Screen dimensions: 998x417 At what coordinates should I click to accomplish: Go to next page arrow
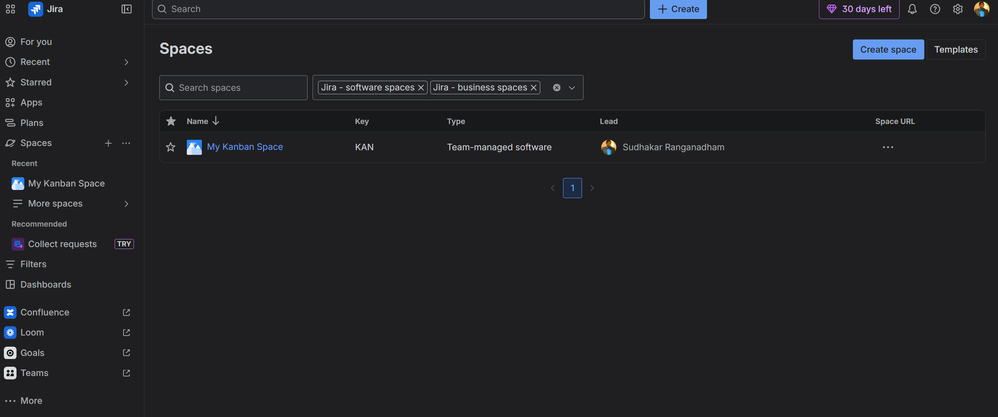click(592, 188)
